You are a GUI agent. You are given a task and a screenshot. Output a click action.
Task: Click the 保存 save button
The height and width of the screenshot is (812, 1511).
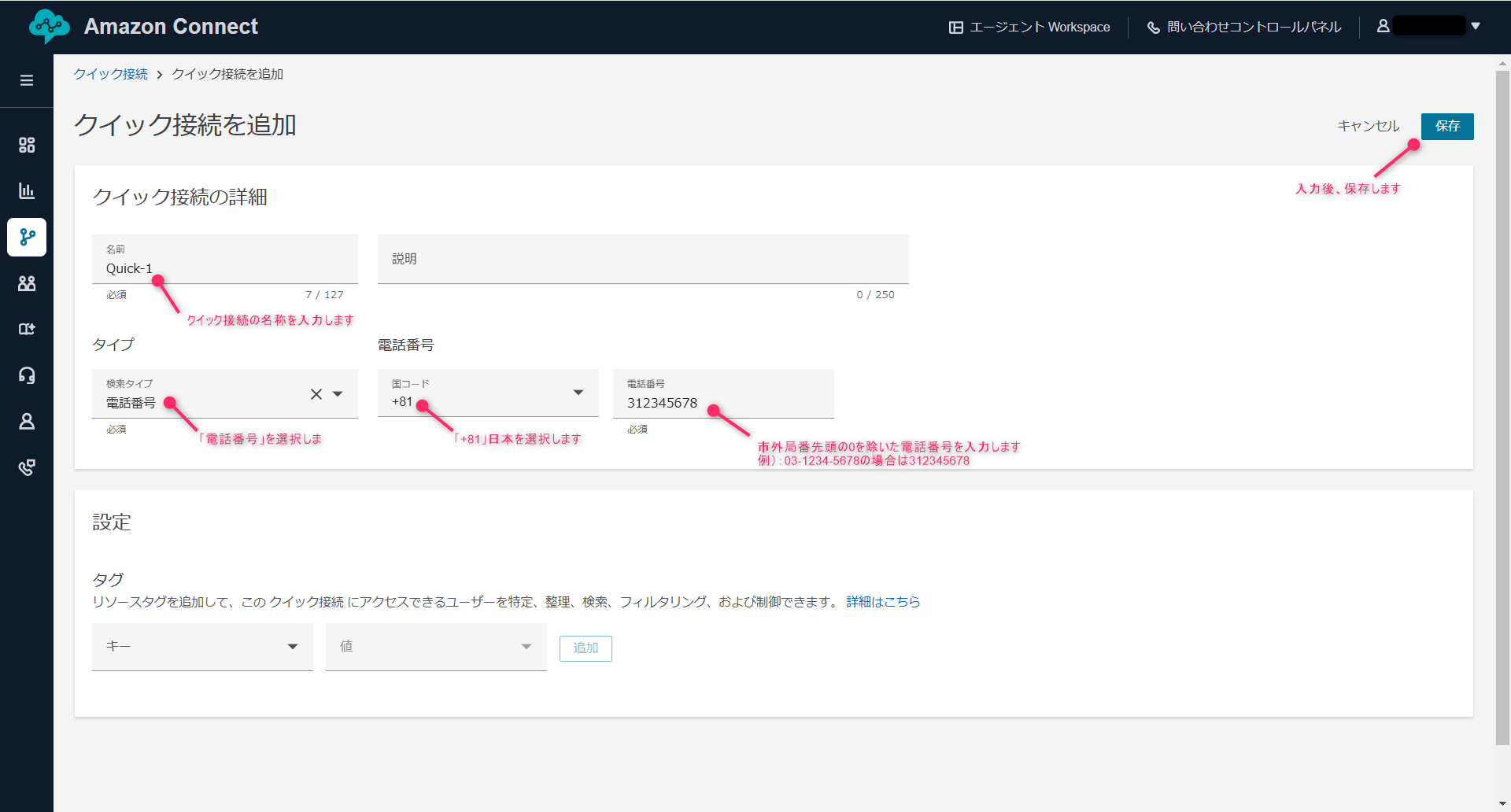[x=1446, y=126]
